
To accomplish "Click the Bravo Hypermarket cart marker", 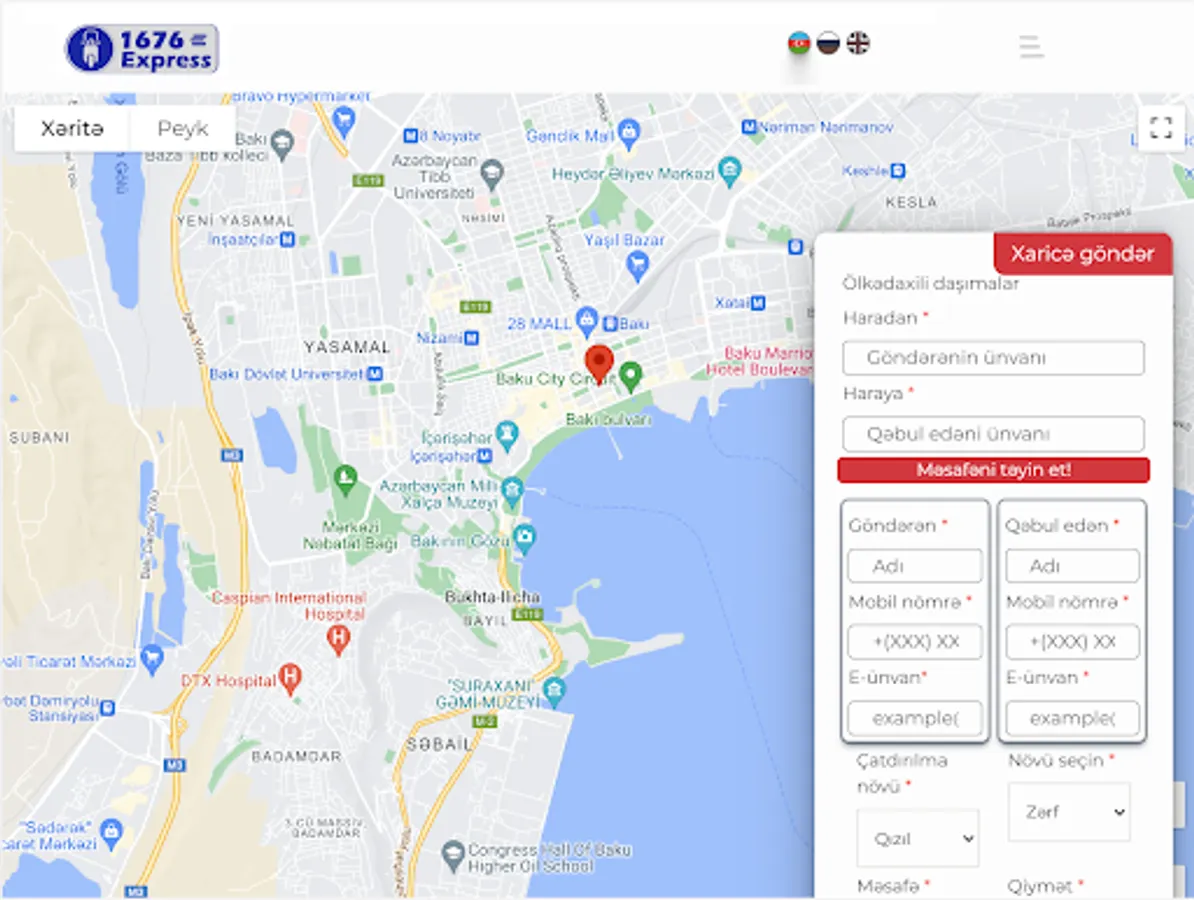I will 344,121.
